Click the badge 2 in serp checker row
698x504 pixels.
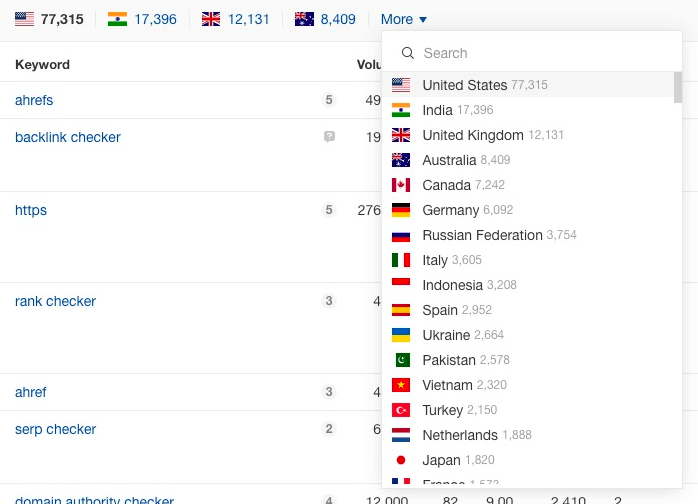(x=329, y=429)
